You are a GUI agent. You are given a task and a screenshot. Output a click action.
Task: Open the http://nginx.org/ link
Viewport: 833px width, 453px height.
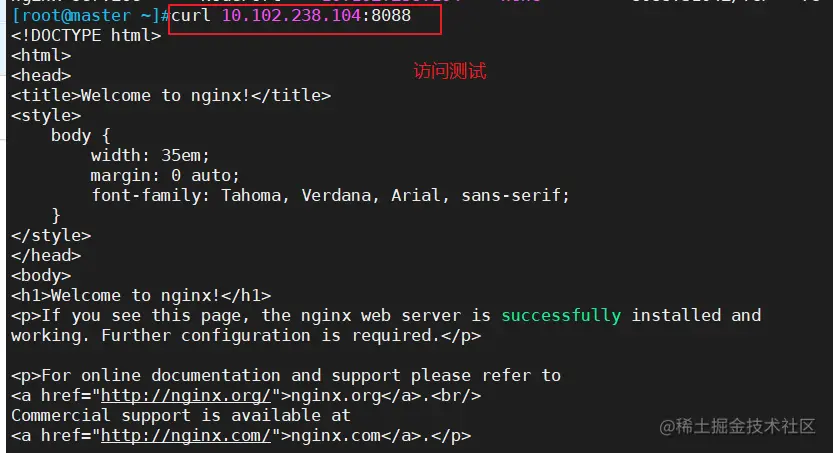point(186,396)
